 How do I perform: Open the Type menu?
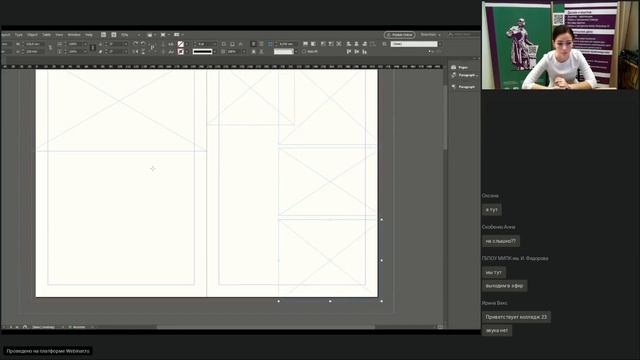pos(19,35)
